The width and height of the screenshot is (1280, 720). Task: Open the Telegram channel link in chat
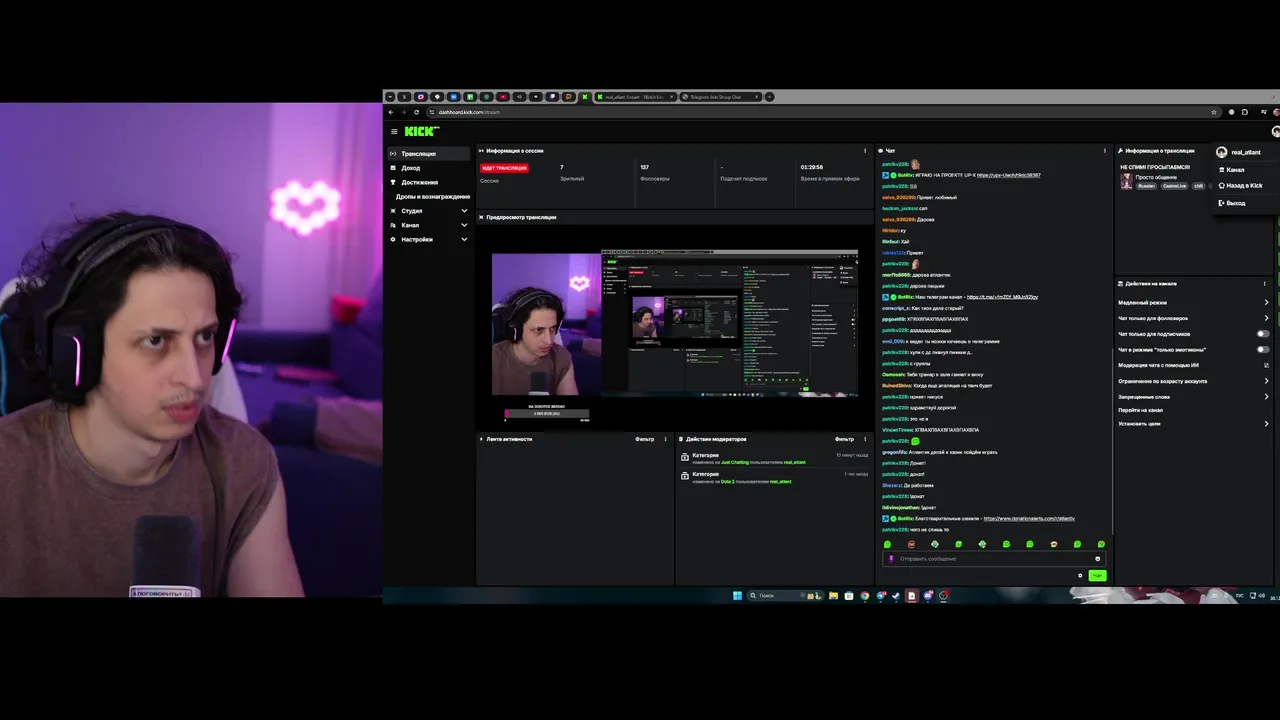[1002, 297]
